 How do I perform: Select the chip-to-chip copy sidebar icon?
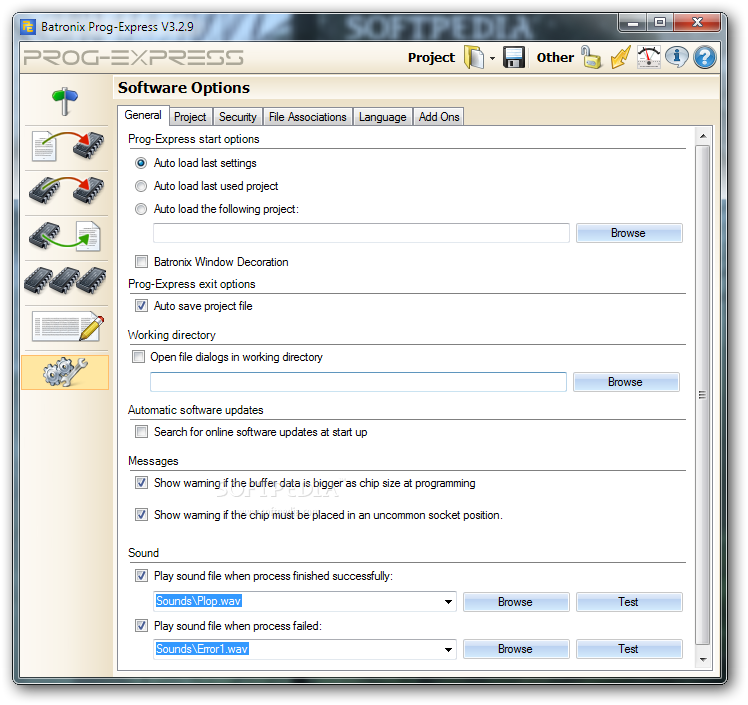click(x=65, y=191)
